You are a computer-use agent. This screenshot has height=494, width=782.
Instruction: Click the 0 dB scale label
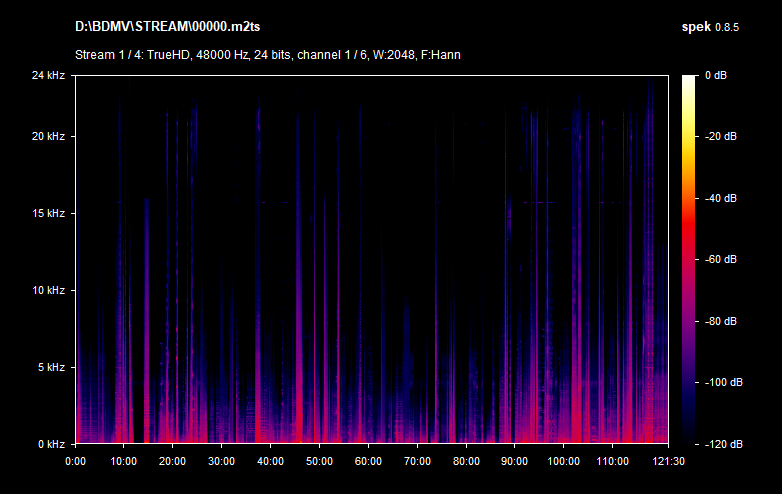coord(715,76)
